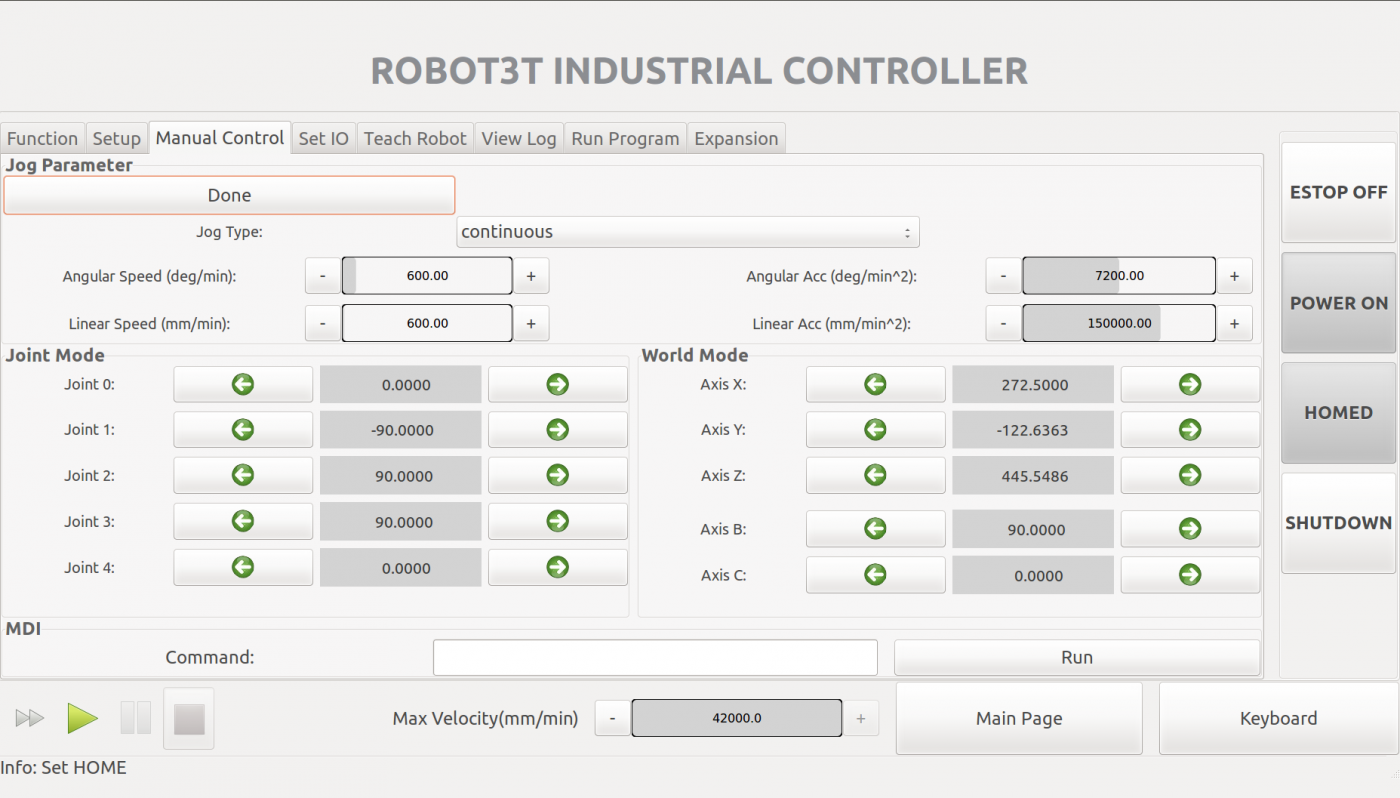Open the Jog Type dropdown
Screen dimensions: 1400x798
pos(687,231)
